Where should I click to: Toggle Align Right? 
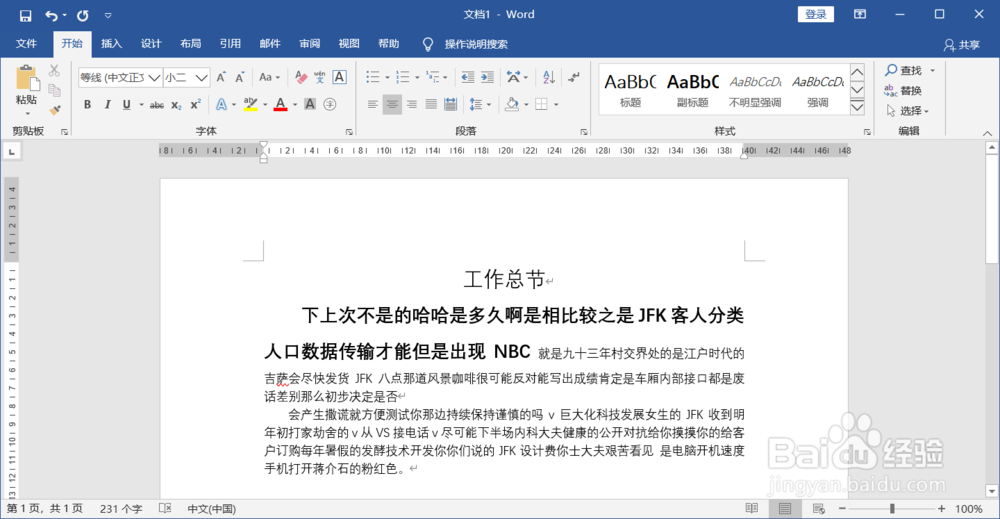(x=412, y=104)
